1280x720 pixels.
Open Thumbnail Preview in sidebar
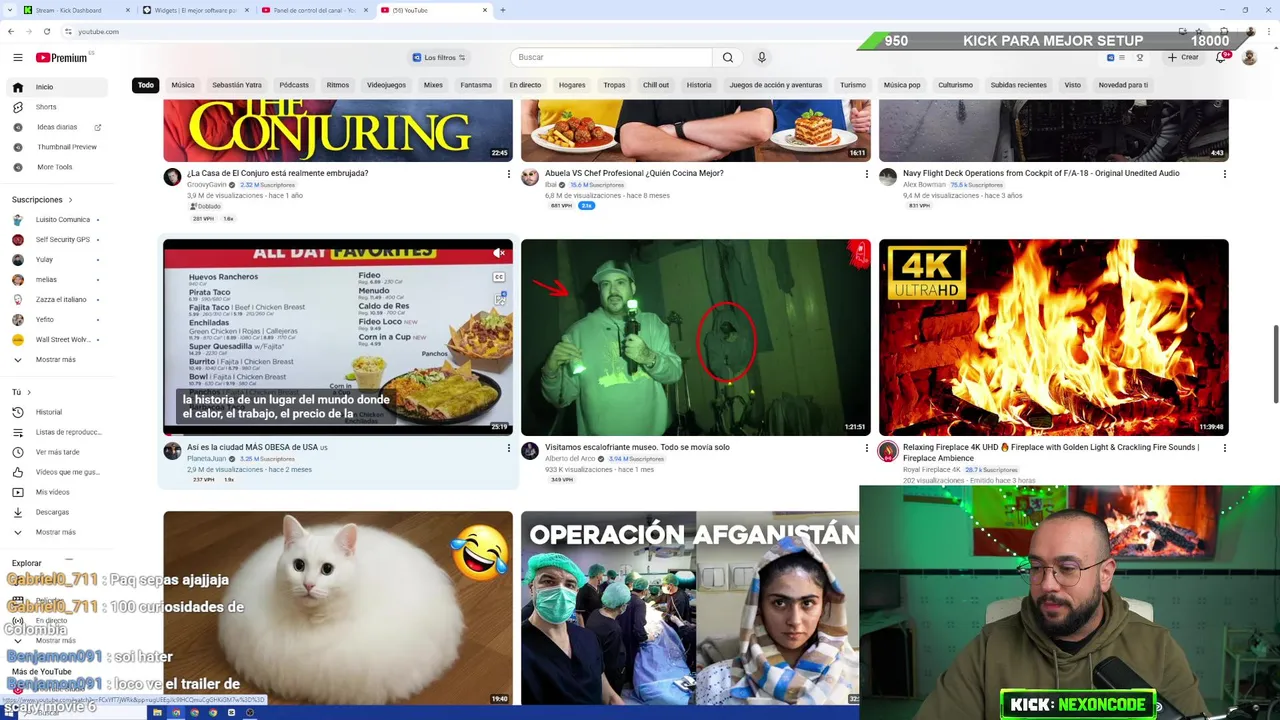(x=58, y=147)
